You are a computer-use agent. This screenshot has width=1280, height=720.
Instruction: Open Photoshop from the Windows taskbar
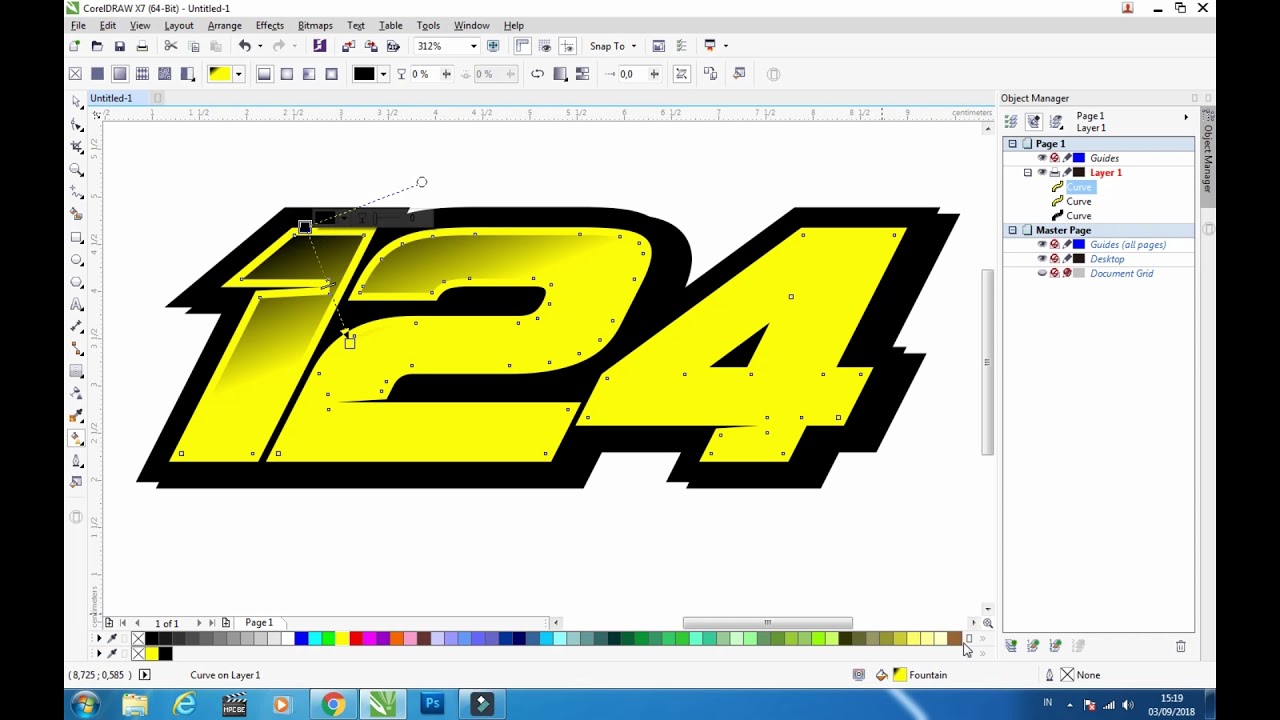tap(432, 704)
